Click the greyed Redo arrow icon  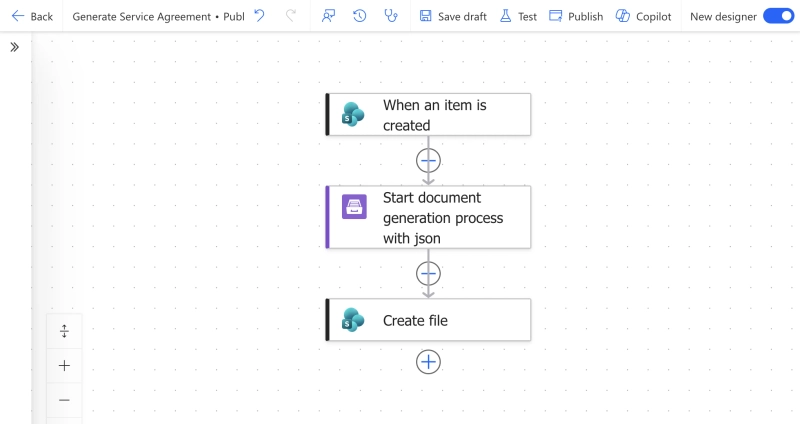291,16
